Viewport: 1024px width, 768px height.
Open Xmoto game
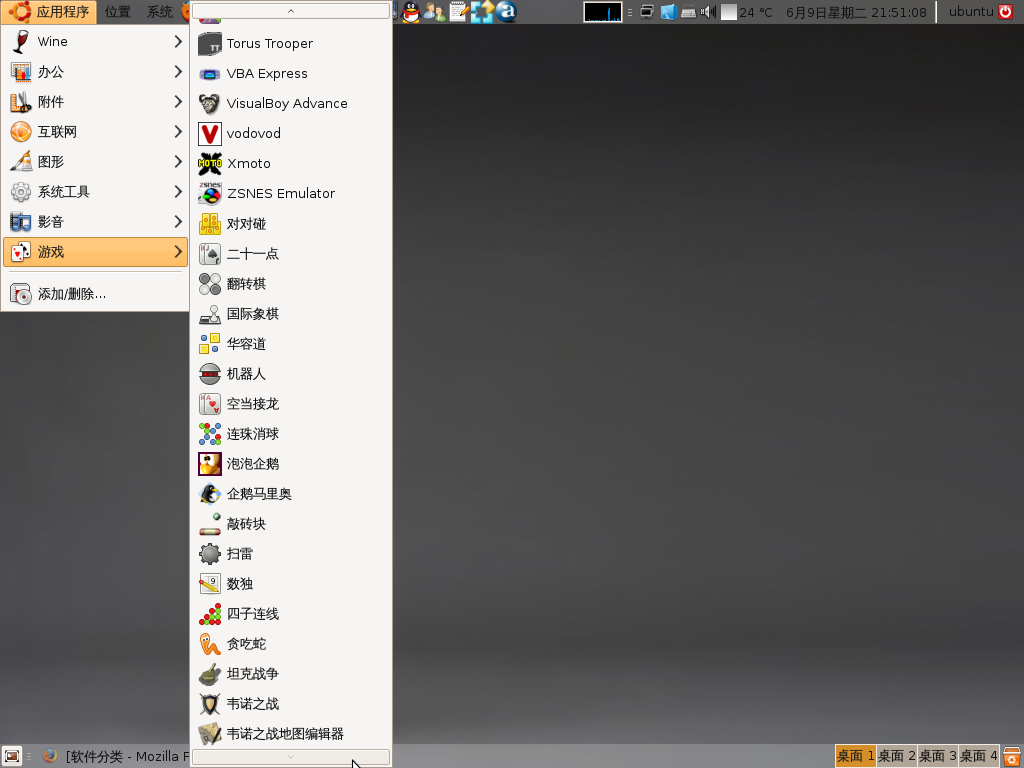pos(291,163)
